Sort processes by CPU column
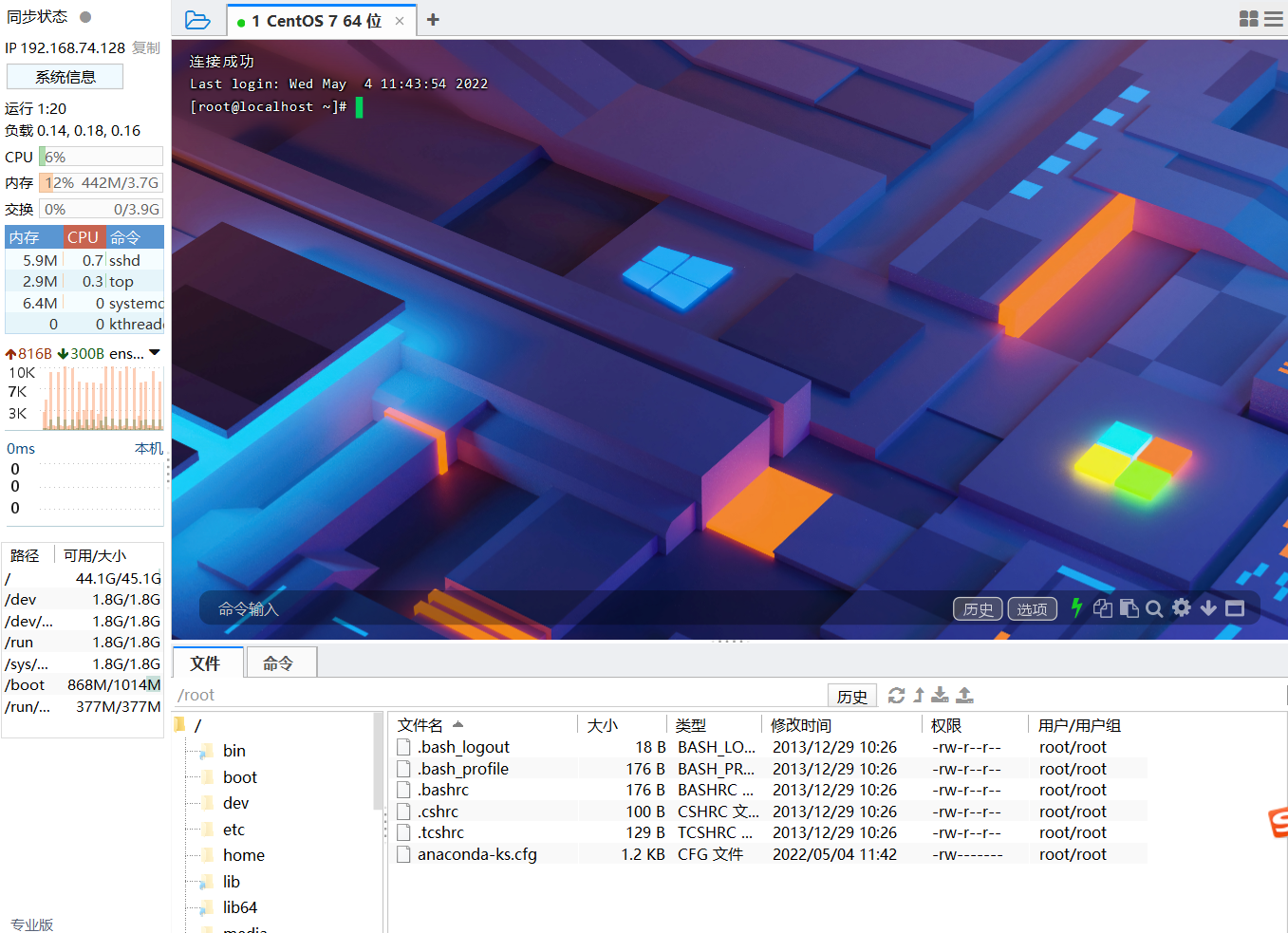1288x933 pixels. tap(84, 237)
